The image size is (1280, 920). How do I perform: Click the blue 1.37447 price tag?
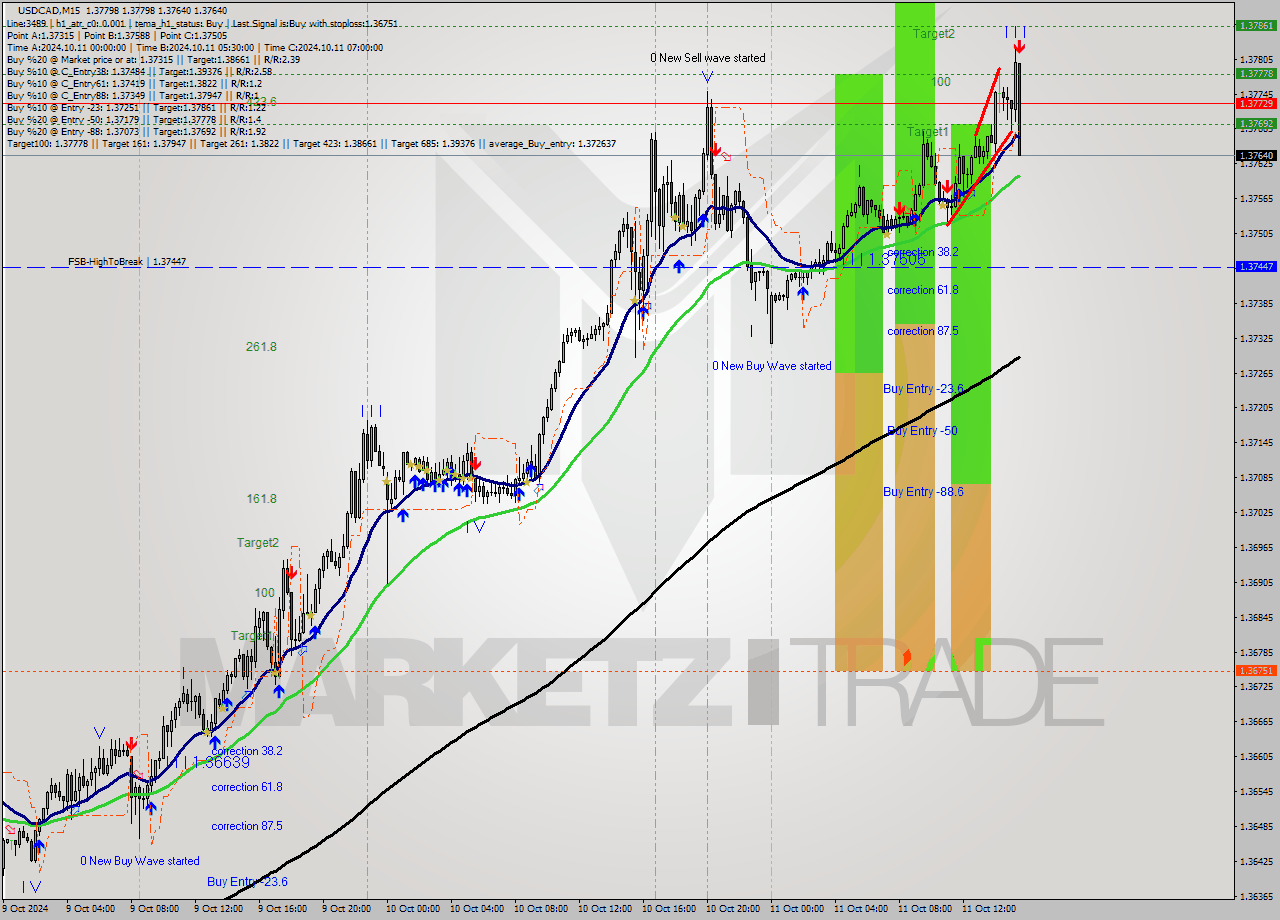click(x=1256, y=267)
